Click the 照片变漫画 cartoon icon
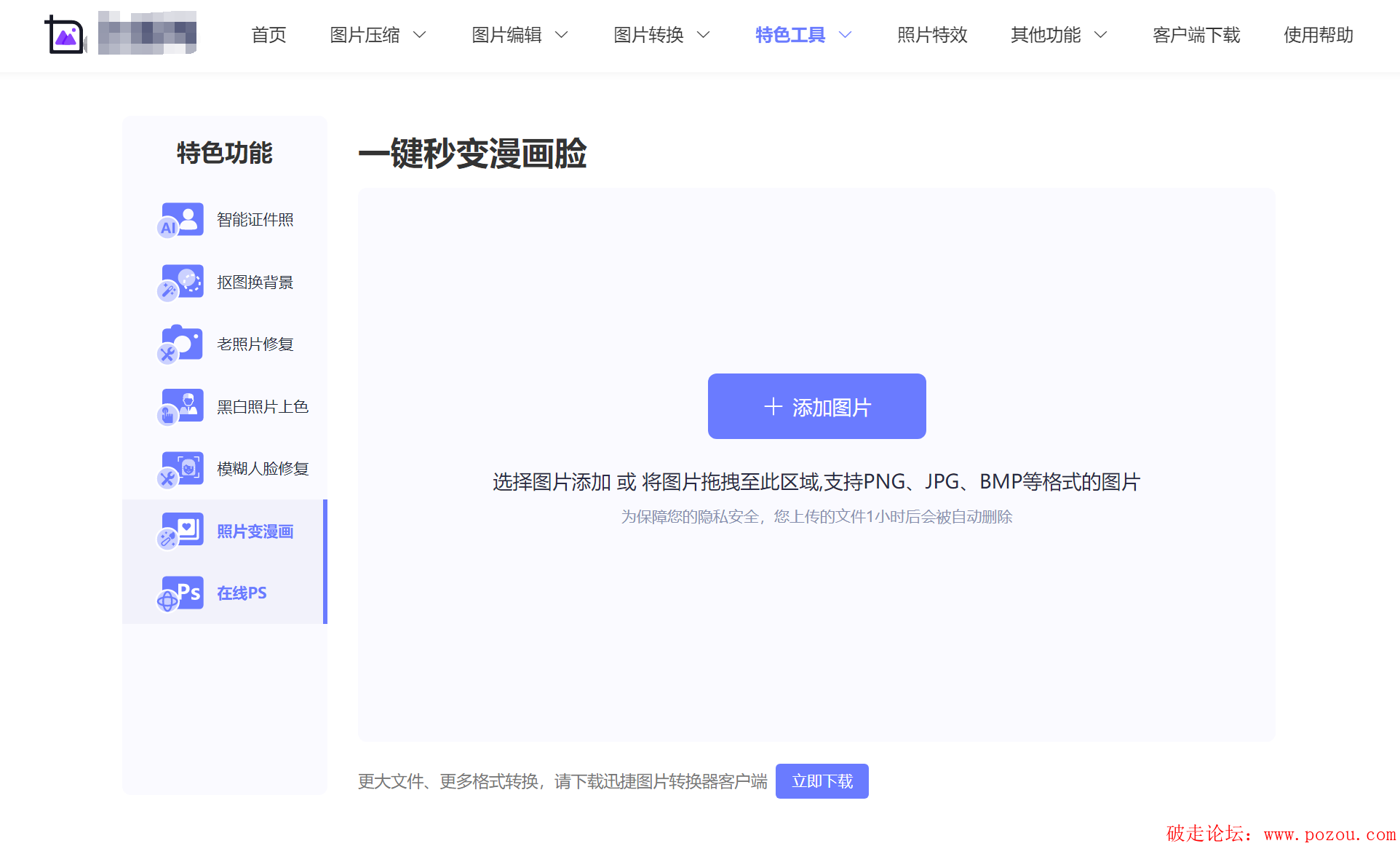This screenshot has width=1400, height=846. tap(180, 531)
